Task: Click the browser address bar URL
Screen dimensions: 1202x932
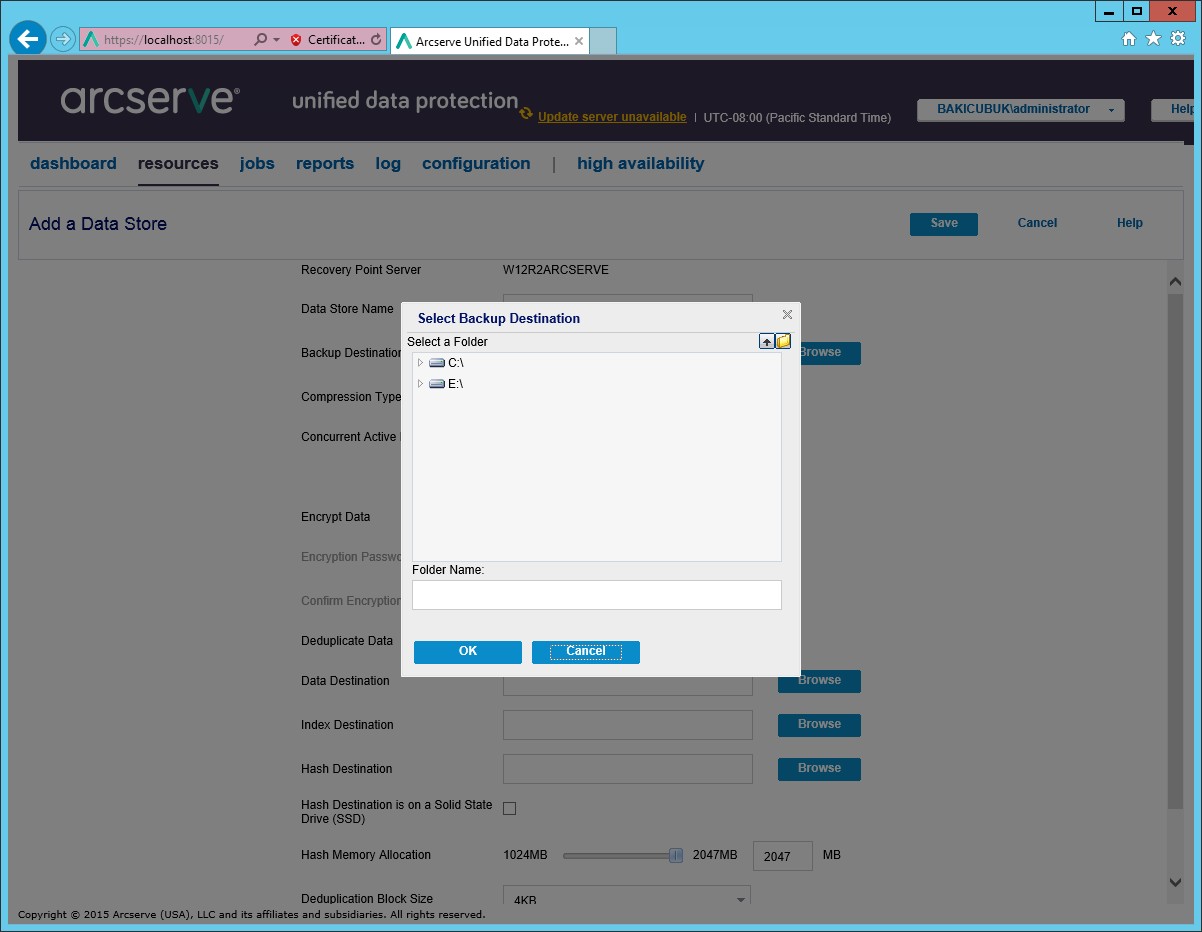Action: click(x=163, y=40)
